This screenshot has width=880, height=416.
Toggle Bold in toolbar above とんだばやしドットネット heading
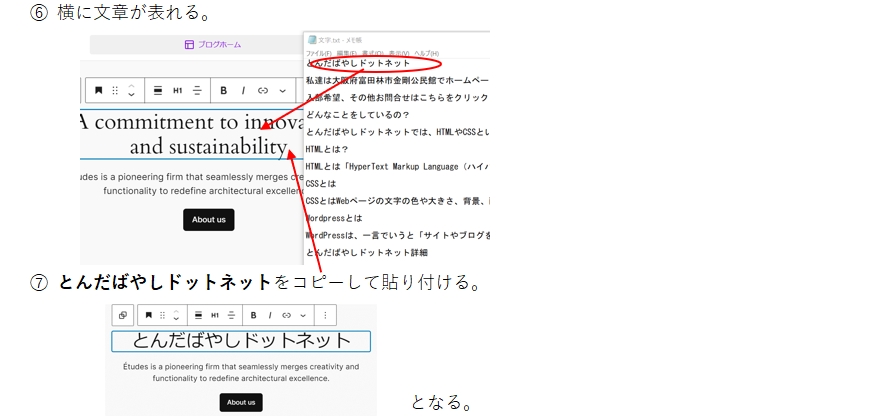coord(254,315)
